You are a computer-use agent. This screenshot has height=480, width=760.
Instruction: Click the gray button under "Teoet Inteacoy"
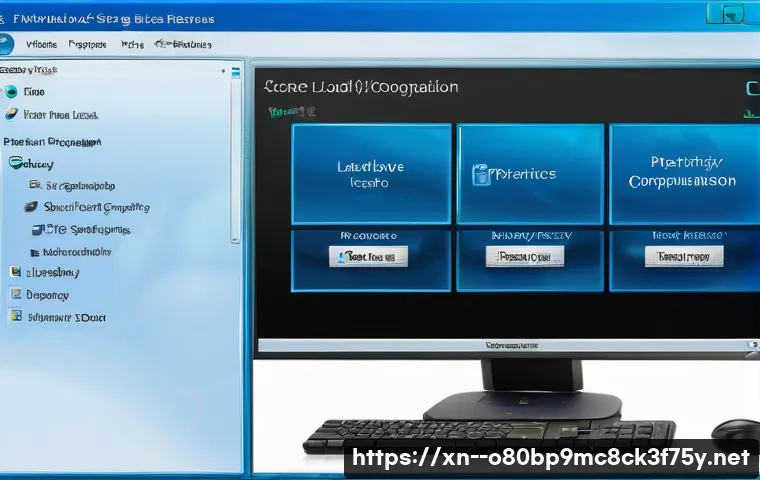point(684,256)
